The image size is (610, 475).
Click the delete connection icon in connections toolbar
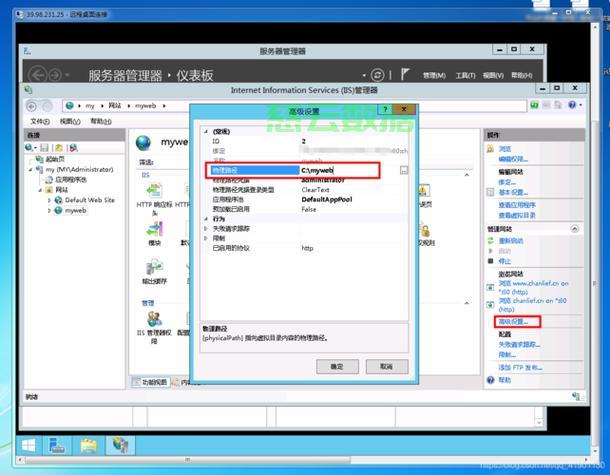[73, 148]
